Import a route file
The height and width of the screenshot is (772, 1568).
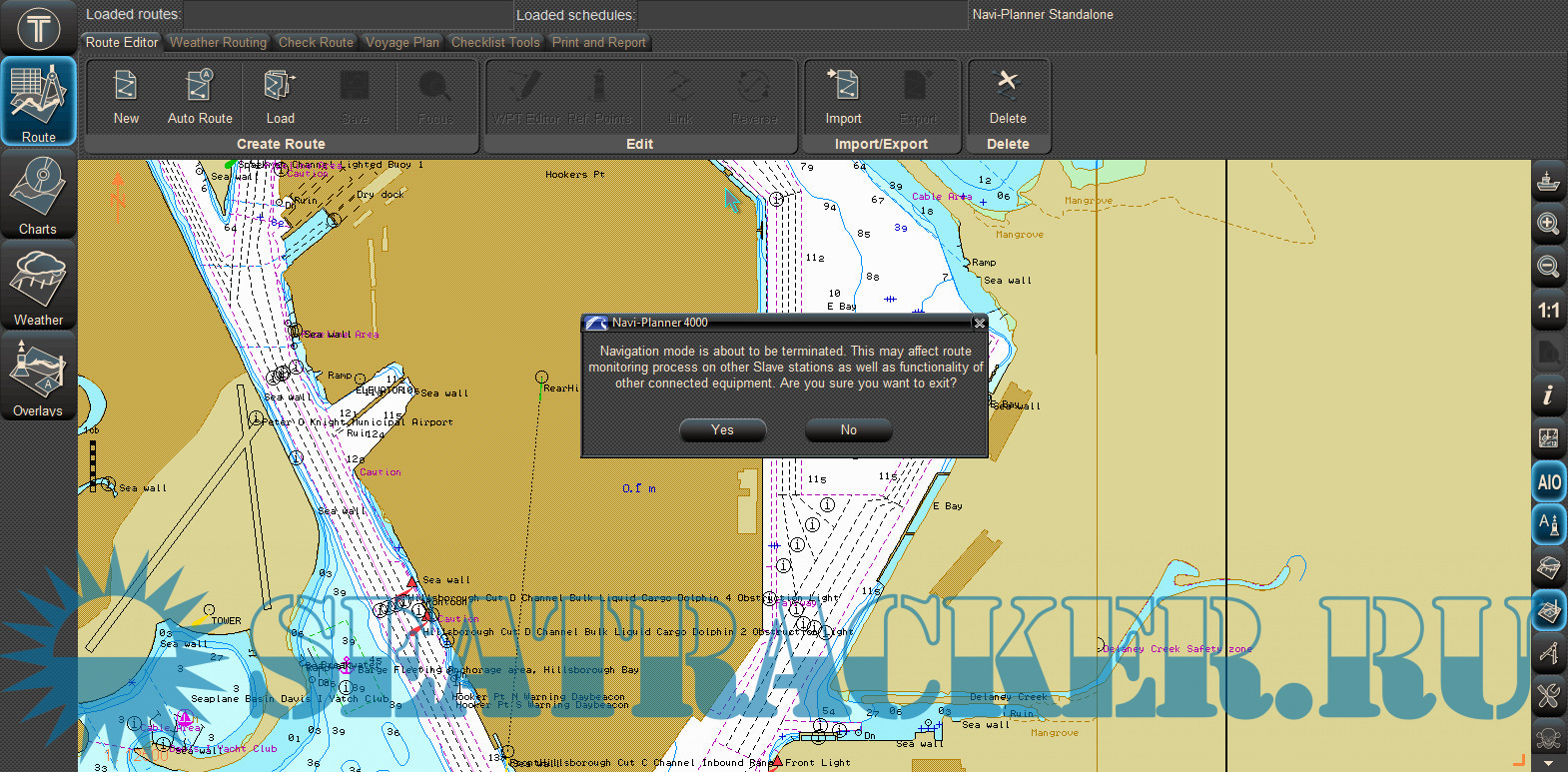pos(843,97)
